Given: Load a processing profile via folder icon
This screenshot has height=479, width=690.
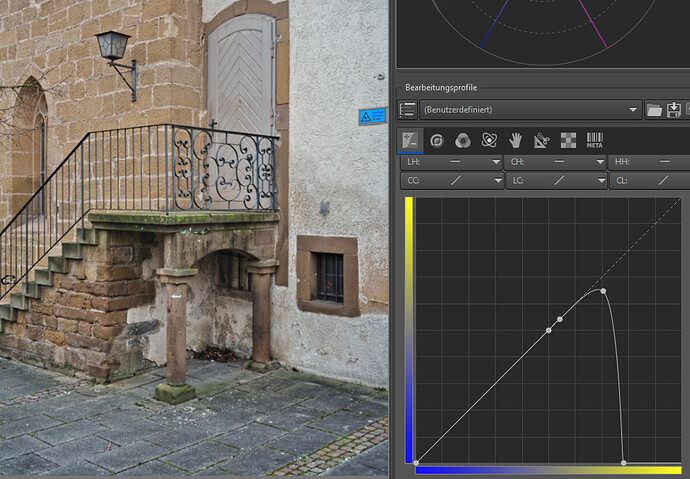Looking at the screenshot, I should (x=654, y=110).
